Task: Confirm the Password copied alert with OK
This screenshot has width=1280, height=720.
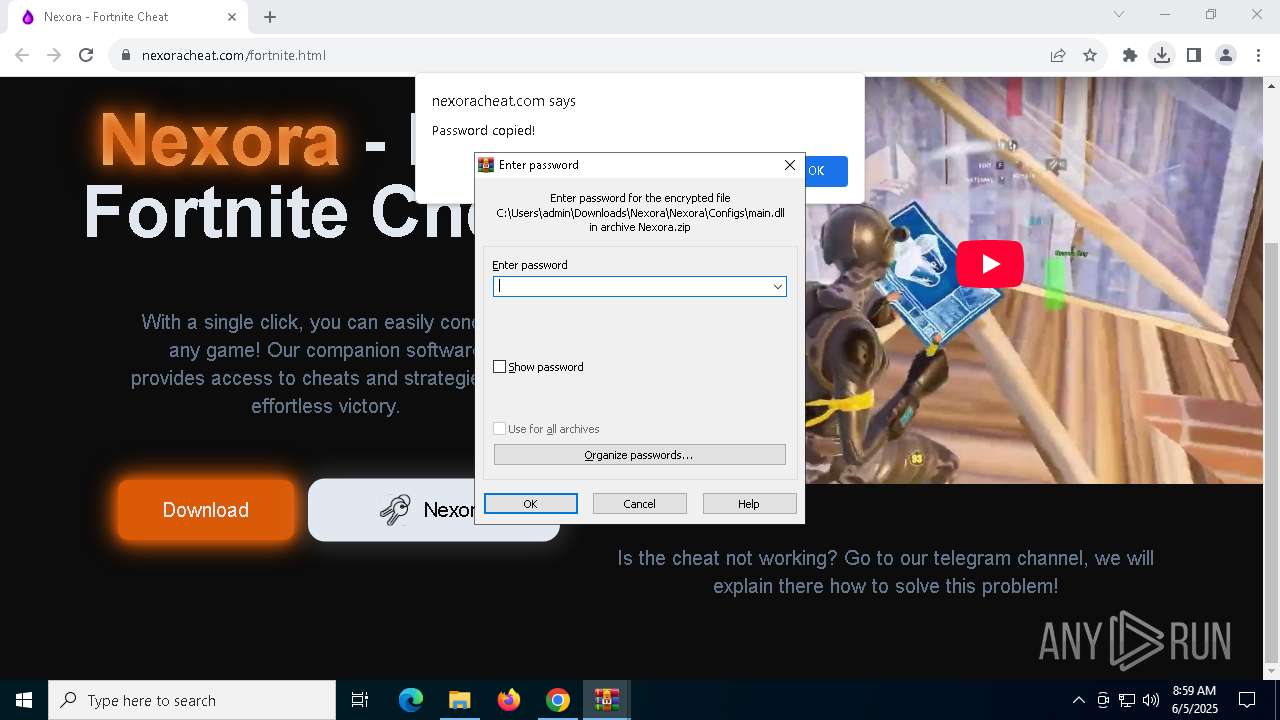Action: [x=826, y=171]
